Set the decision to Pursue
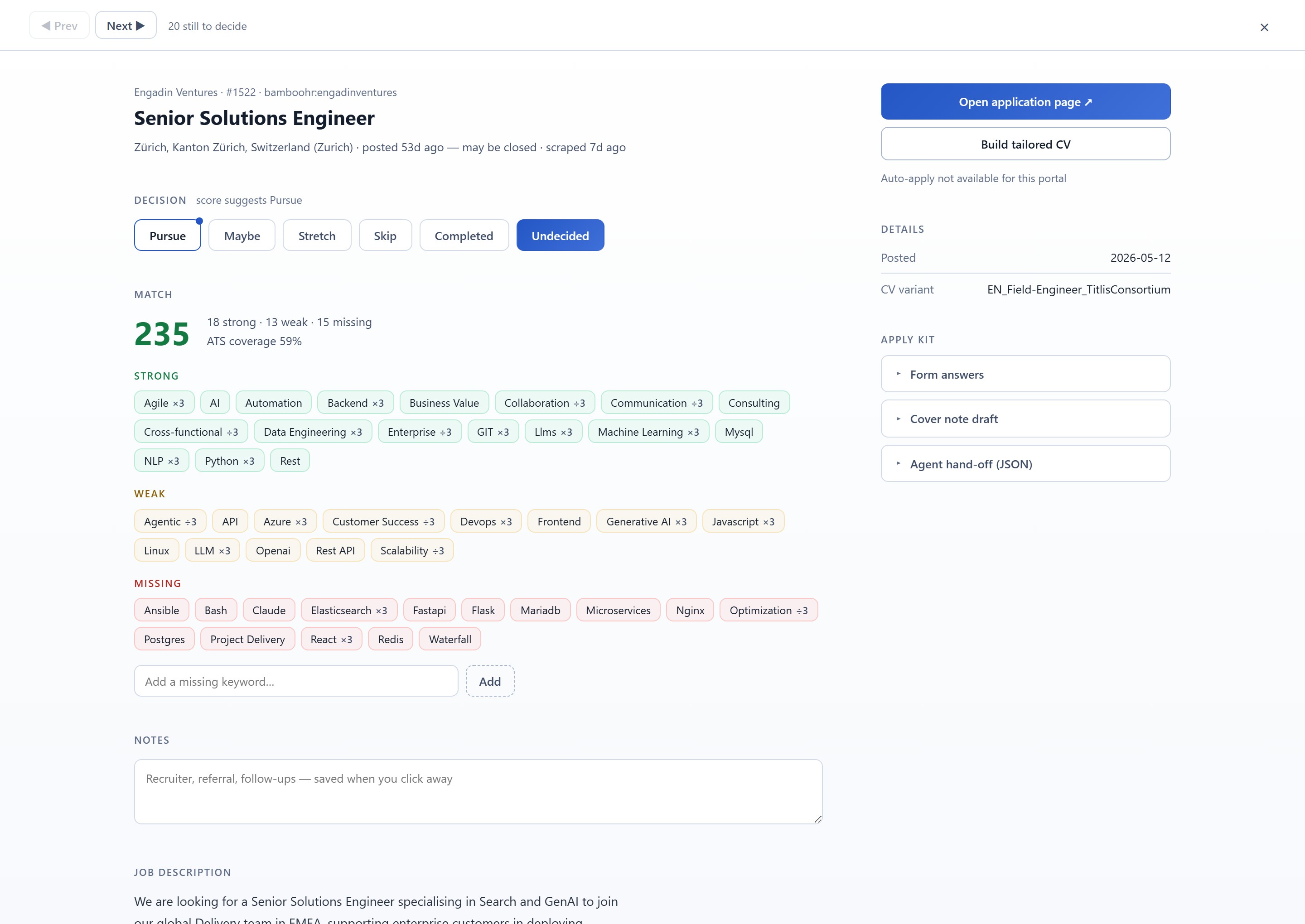The width and height of the screenshot is (1305, 924). 167,236
